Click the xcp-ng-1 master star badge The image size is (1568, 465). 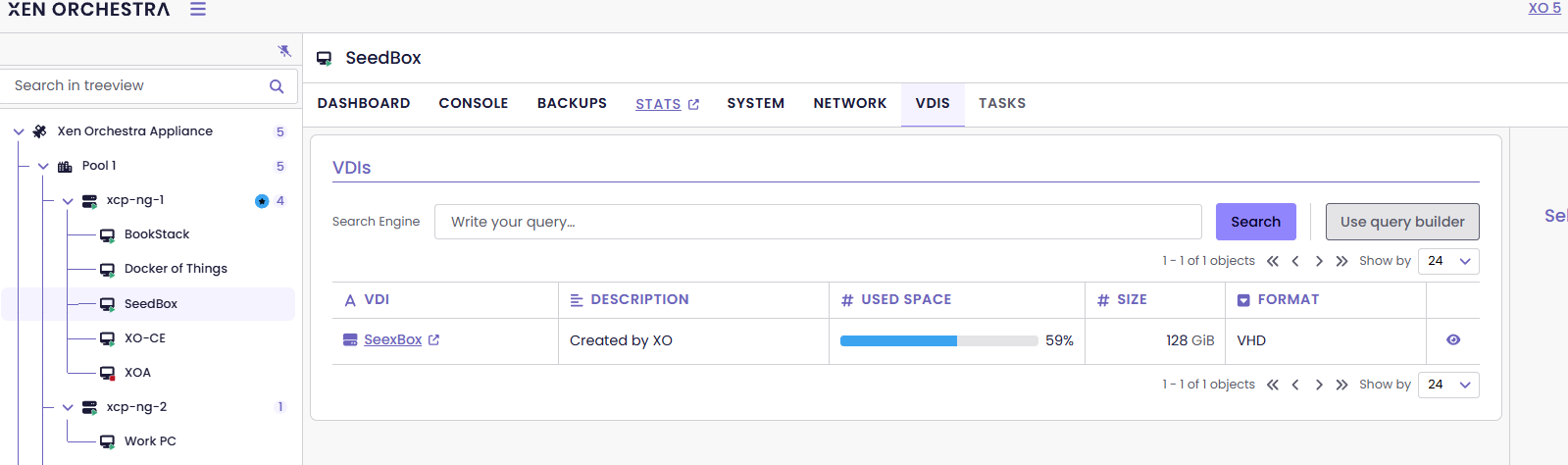coord(262,201)
